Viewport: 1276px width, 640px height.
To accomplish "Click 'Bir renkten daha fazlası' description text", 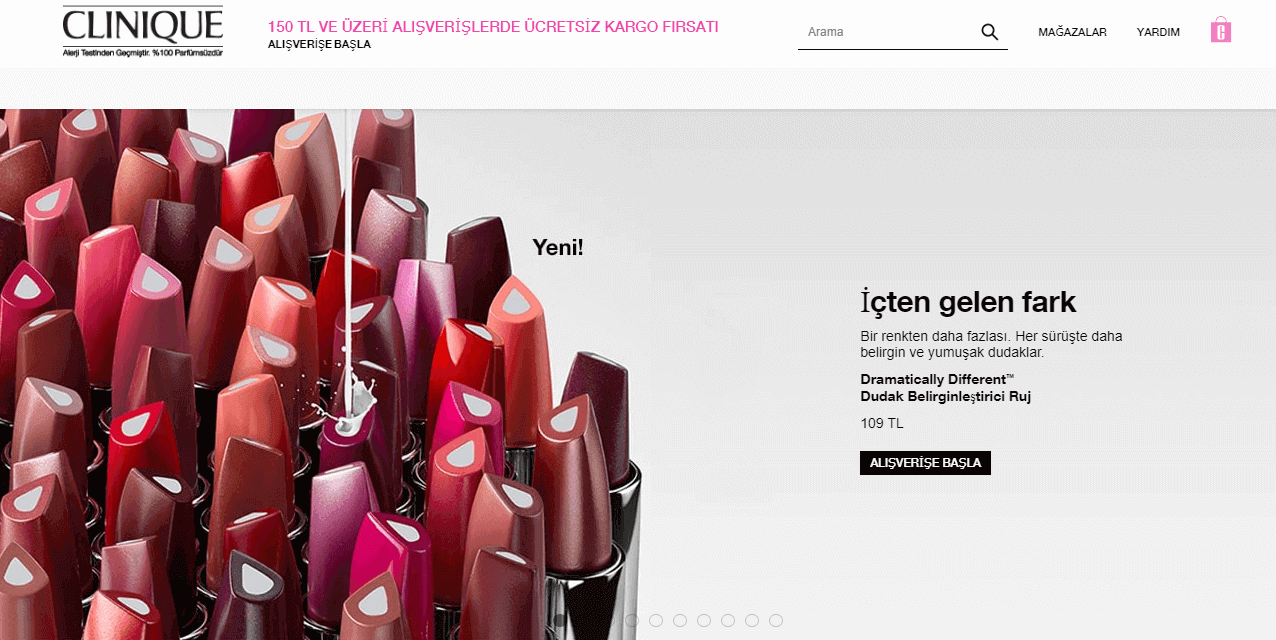I will coord(991,344).
